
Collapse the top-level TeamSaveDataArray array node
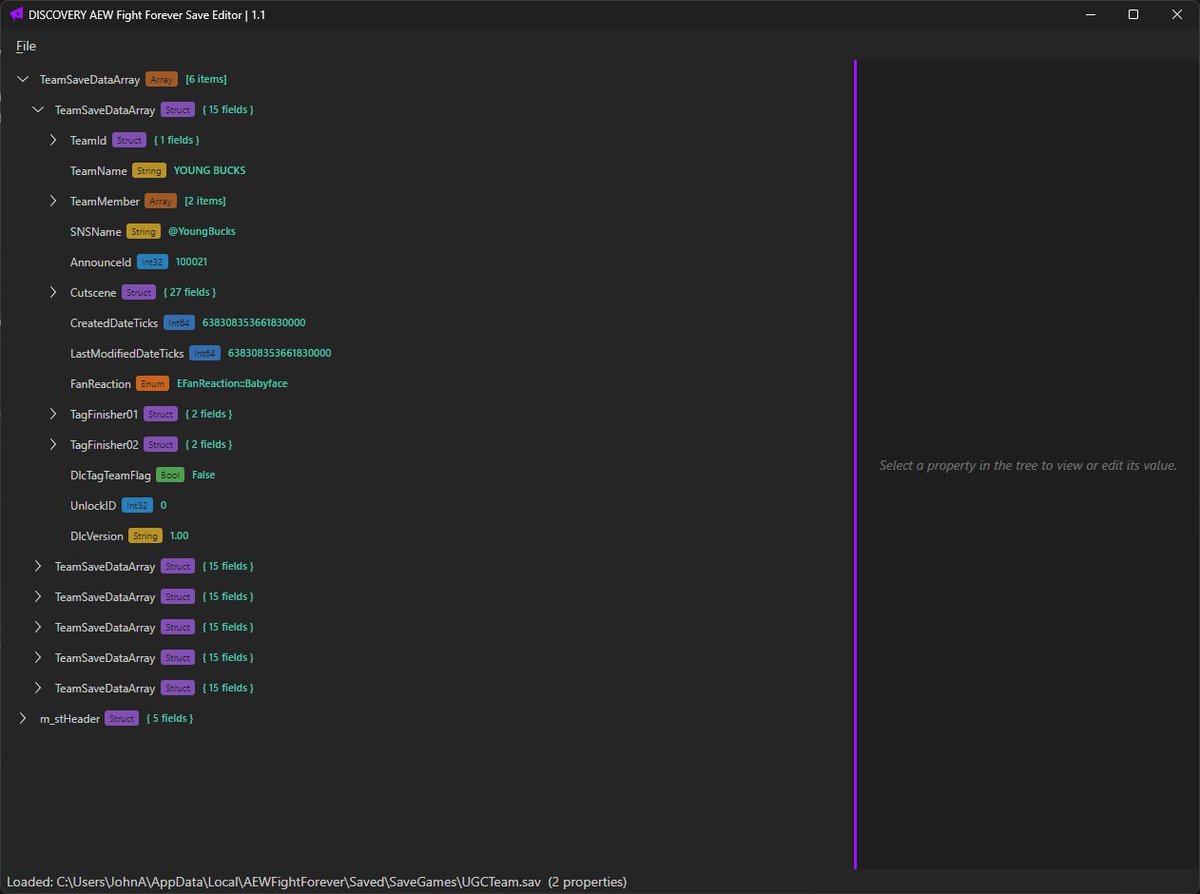[23, 79]
